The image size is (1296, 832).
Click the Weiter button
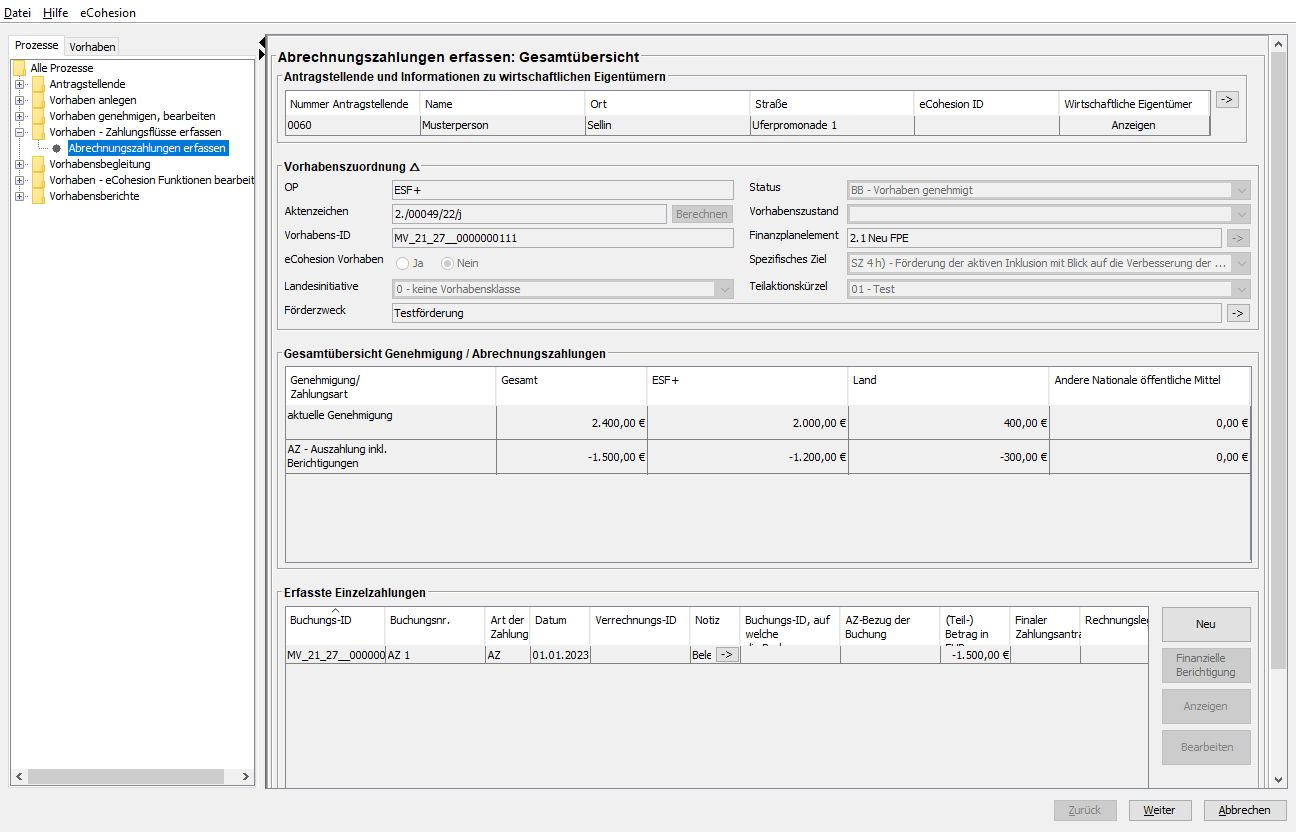tap(1160, 810)
